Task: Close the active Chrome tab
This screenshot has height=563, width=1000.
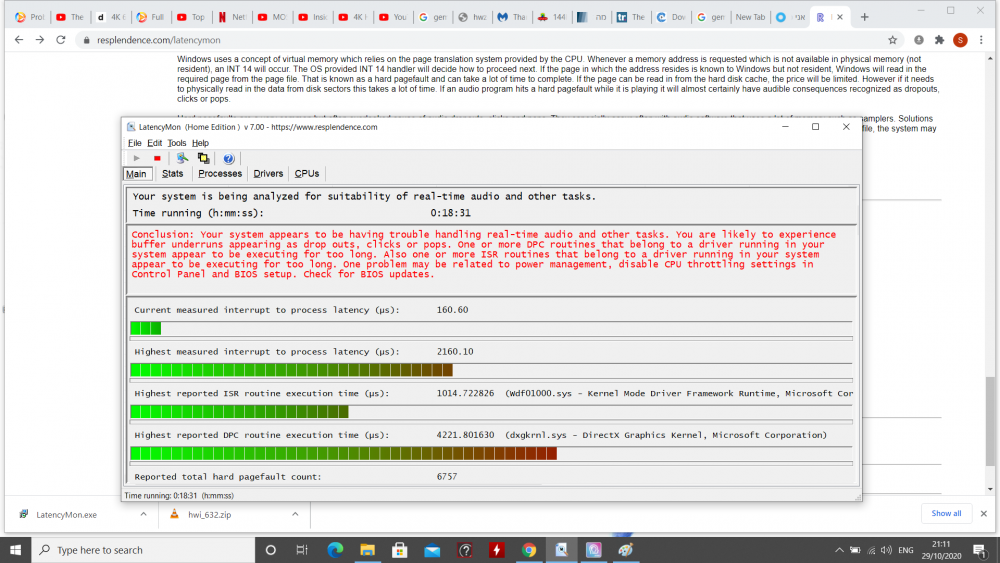Action: pos(840,17)
